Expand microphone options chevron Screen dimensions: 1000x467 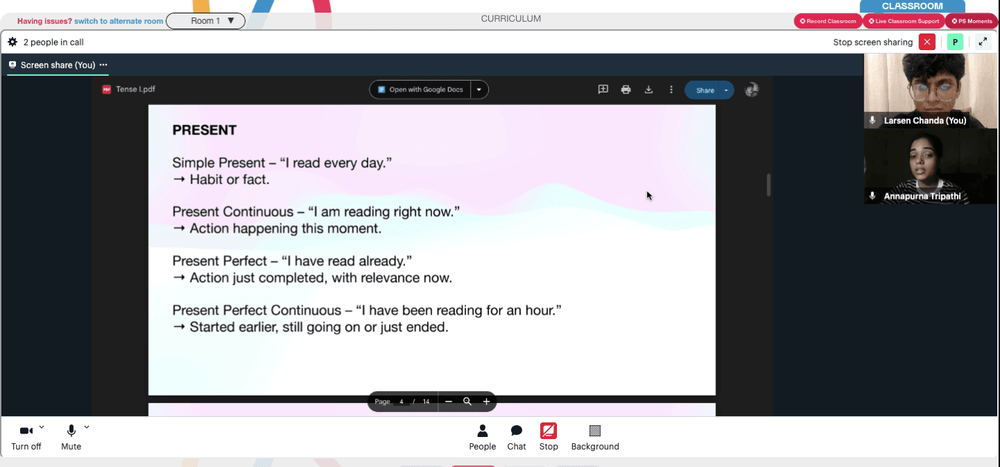87,427
